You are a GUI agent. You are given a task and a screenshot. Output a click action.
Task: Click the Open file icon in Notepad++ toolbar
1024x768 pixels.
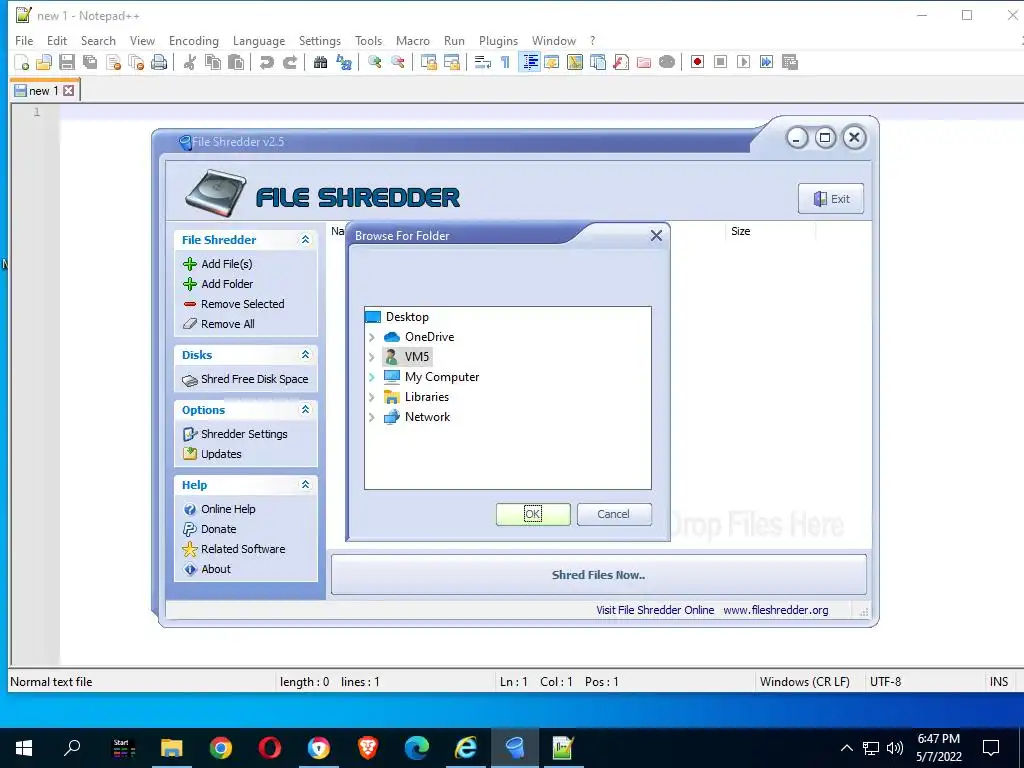point(44,62)
